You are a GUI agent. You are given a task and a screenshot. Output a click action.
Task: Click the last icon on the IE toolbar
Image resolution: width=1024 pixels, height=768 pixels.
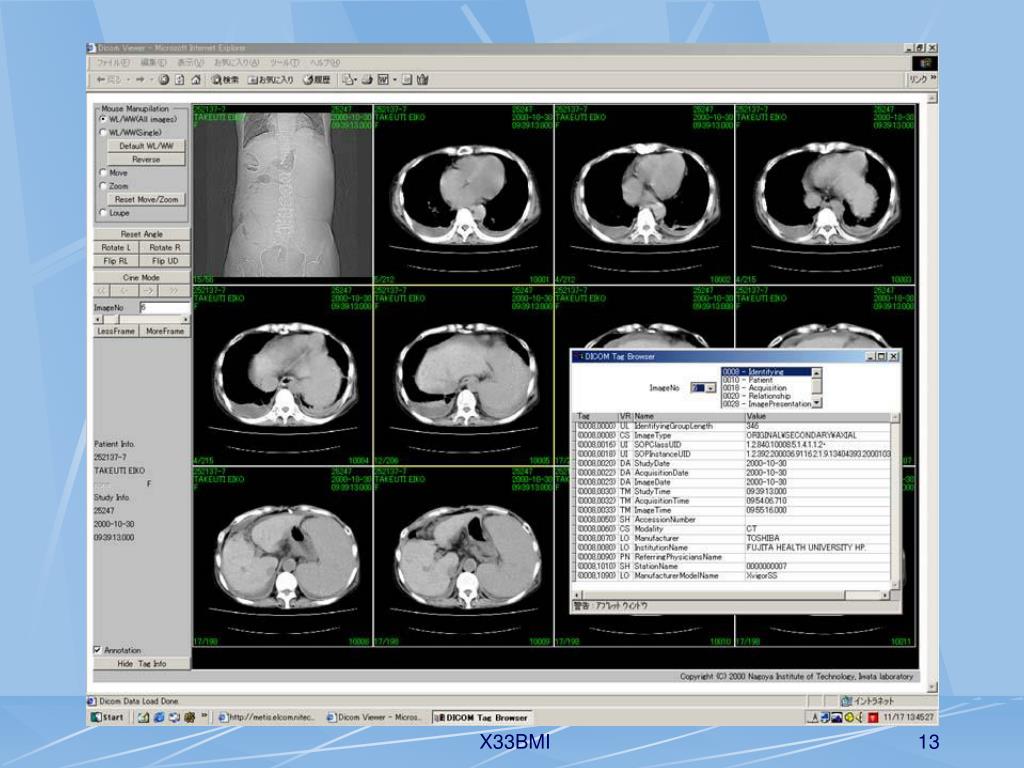pos(423,80)
